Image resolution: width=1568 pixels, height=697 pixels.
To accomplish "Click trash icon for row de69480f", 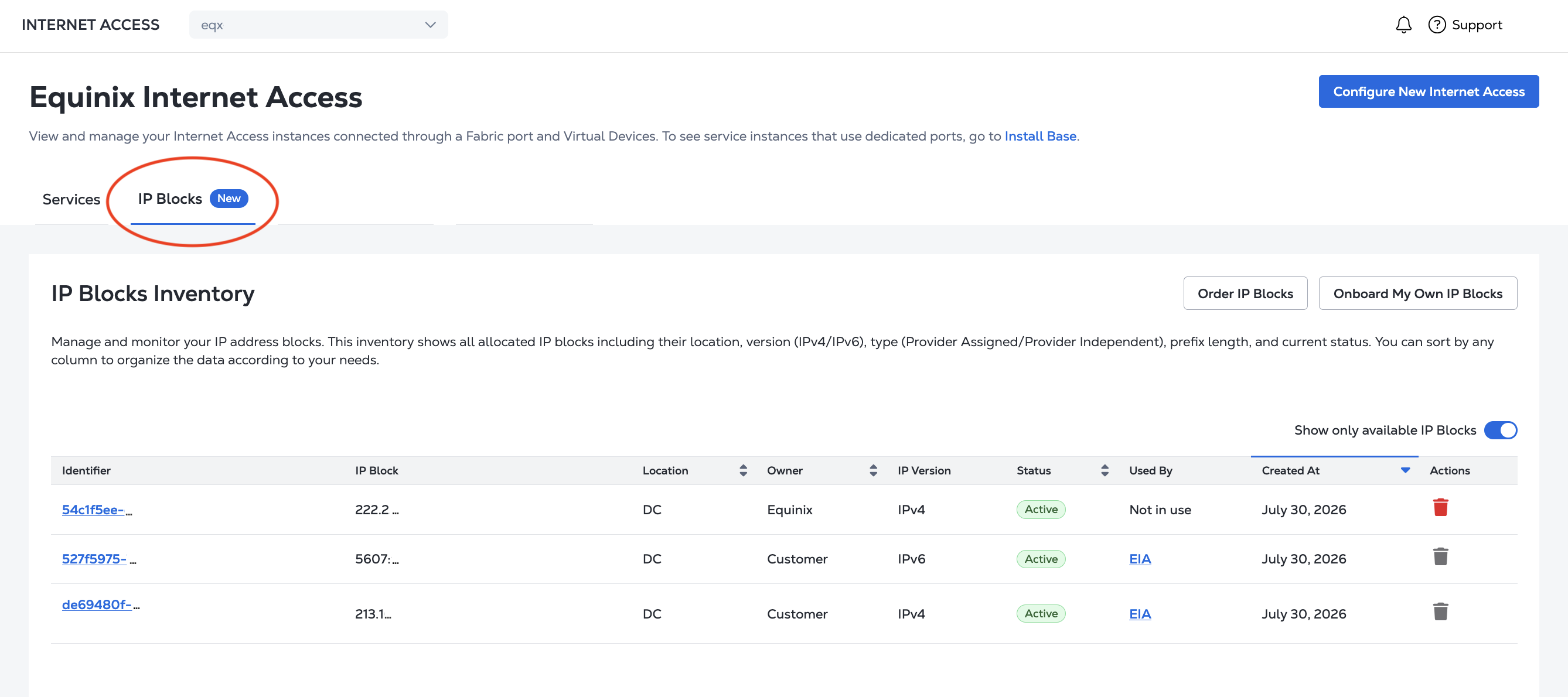I will click(1440, 611).
